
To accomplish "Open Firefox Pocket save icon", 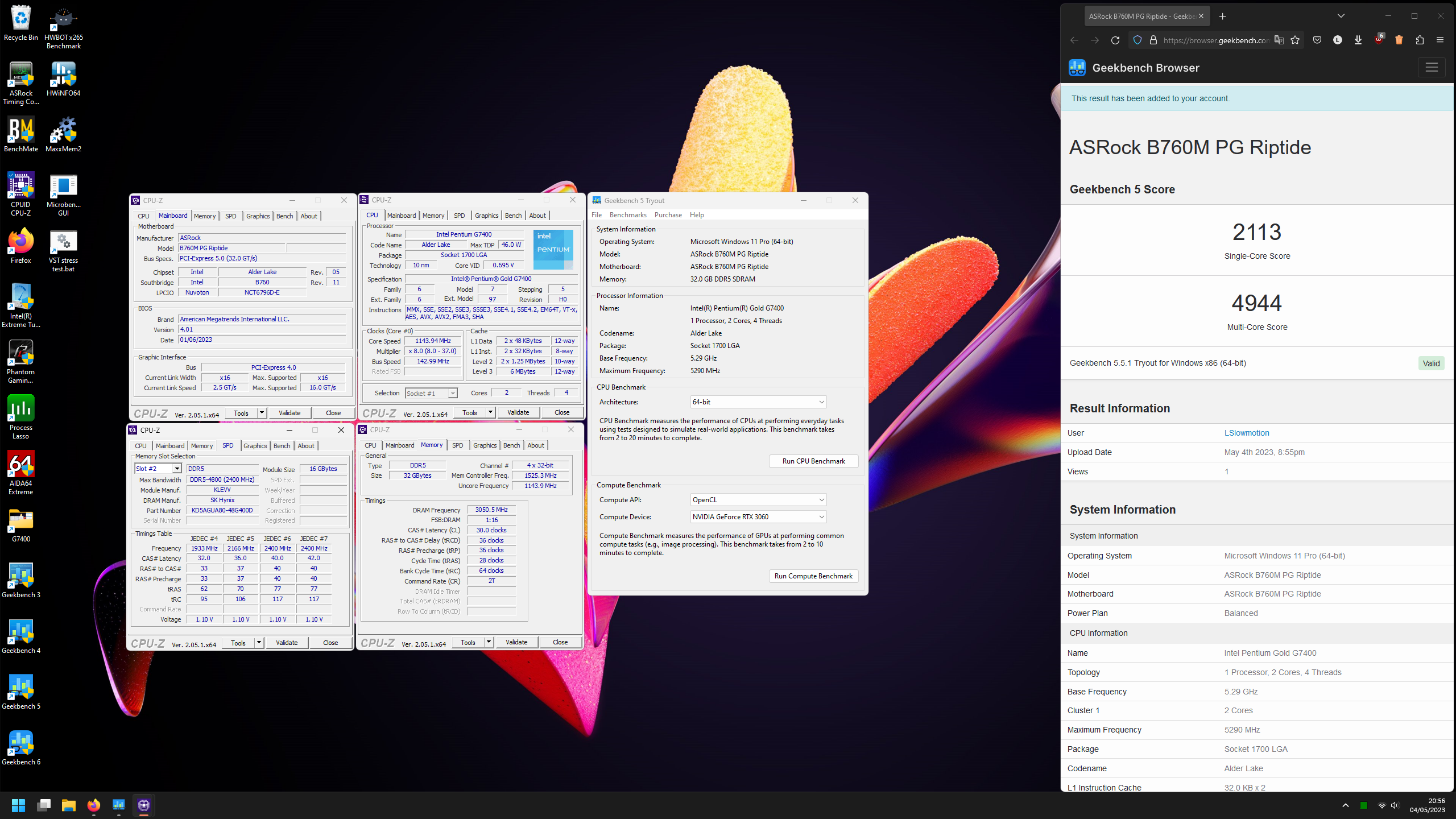I will click(x=1317, y=40).
